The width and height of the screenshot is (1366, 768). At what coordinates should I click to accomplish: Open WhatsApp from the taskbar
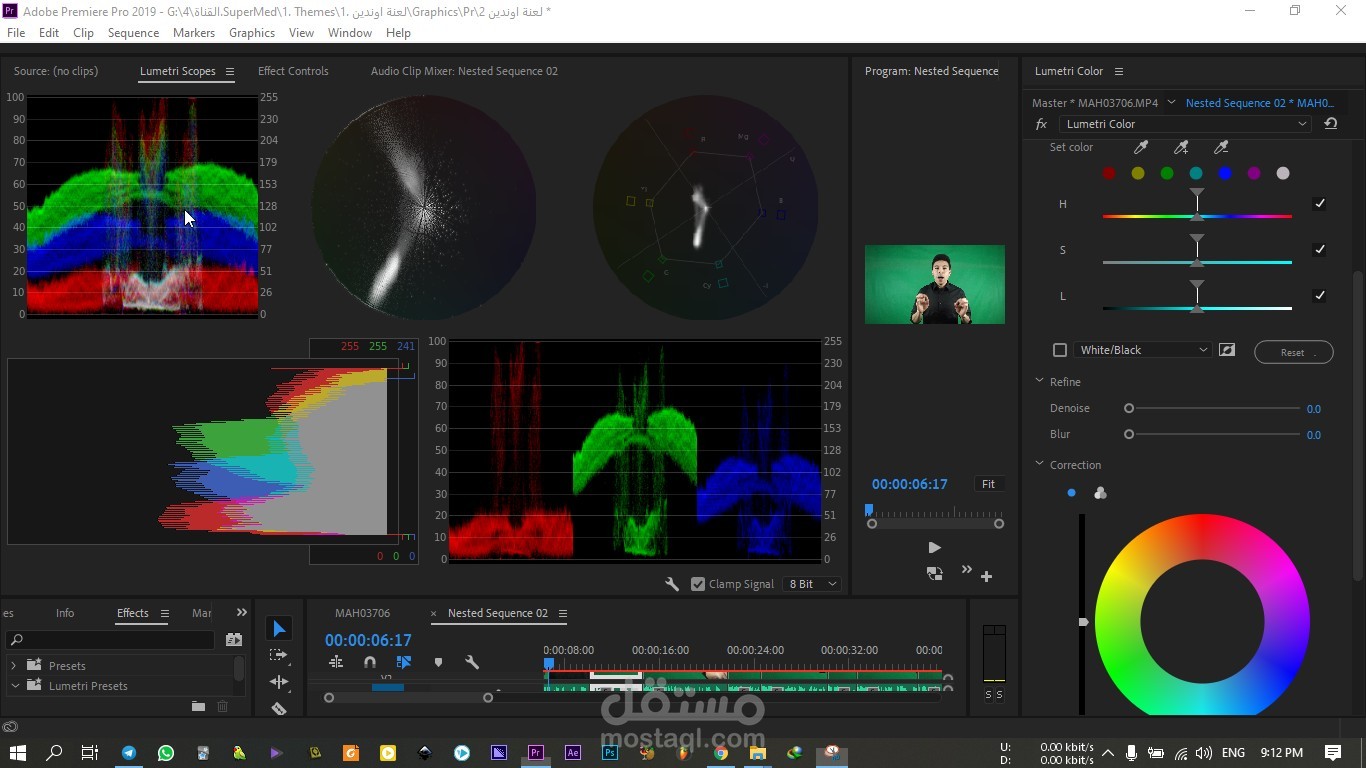166,753
